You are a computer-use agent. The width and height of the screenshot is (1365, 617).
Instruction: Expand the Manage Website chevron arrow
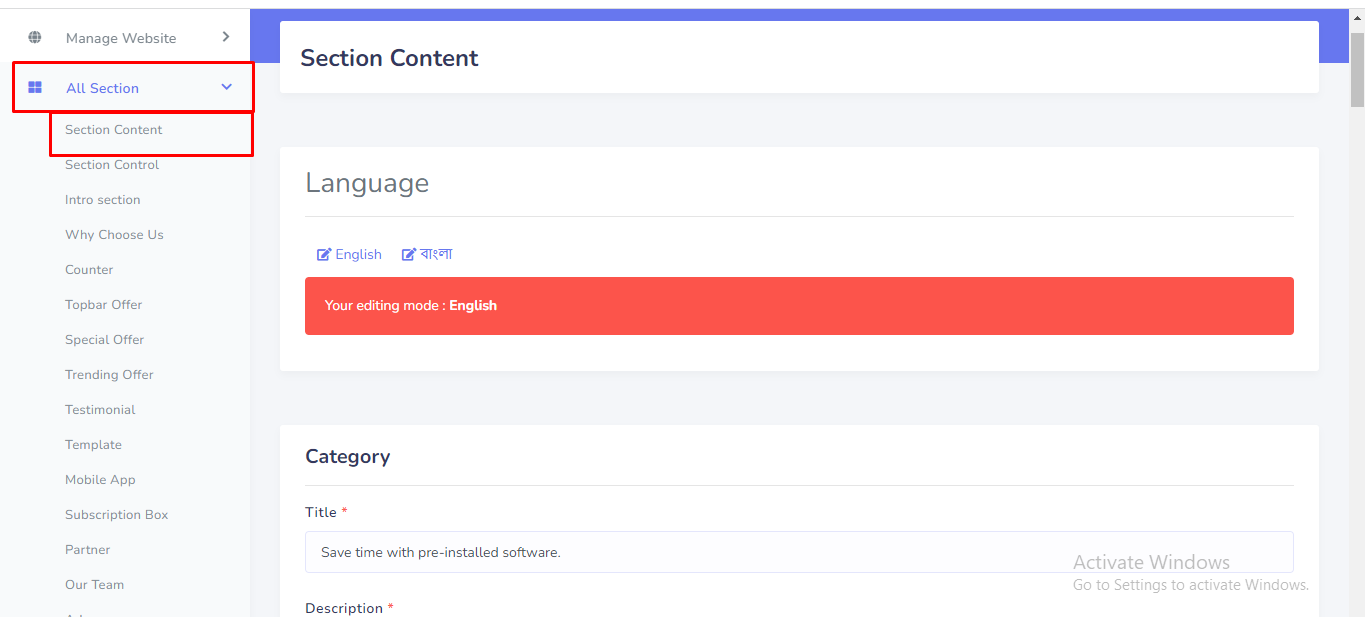(226, 37)
